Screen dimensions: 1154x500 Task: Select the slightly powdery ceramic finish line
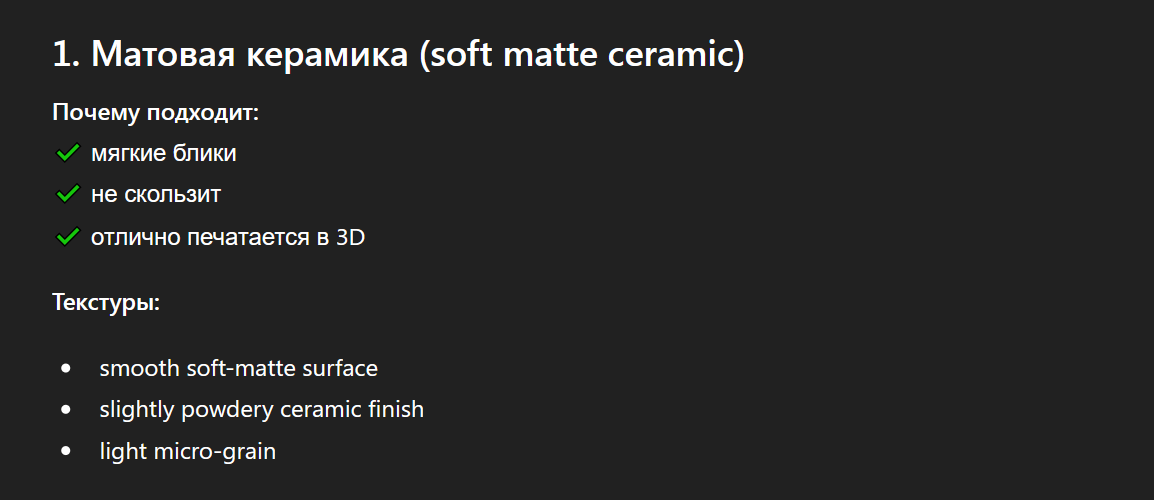point(261,409)
